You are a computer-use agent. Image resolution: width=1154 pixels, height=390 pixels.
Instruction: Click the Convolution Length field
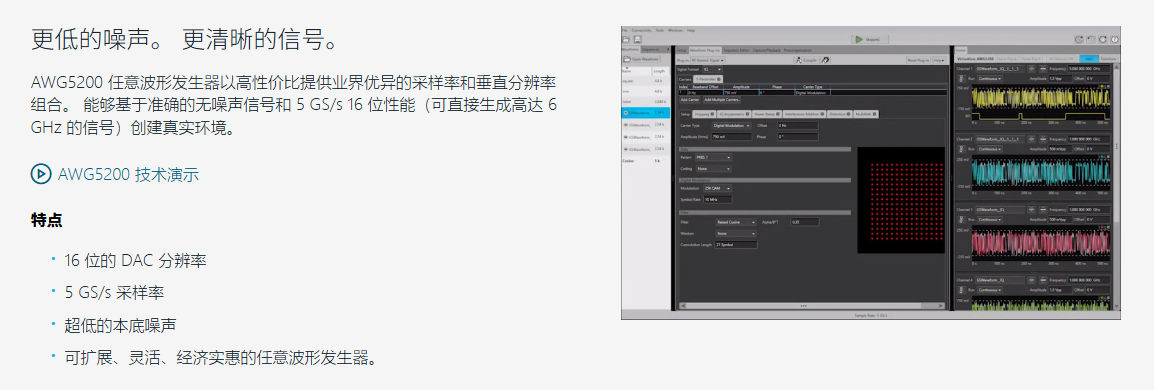[x=736, y=244]
